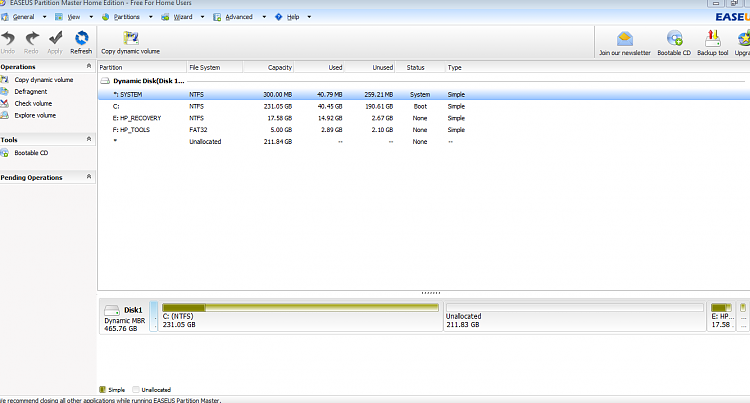
Task: Click the Undo toolbar icon
Action: tap(8, 38)
